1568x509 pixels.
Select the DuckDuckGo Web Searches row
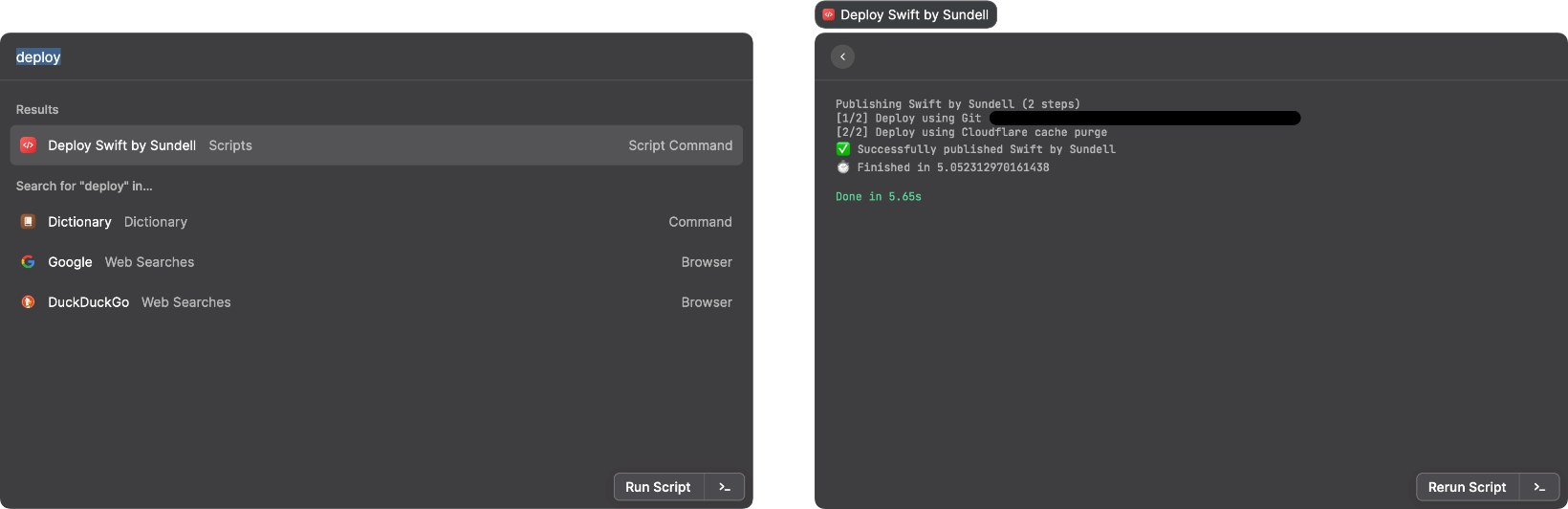point(377,302)
